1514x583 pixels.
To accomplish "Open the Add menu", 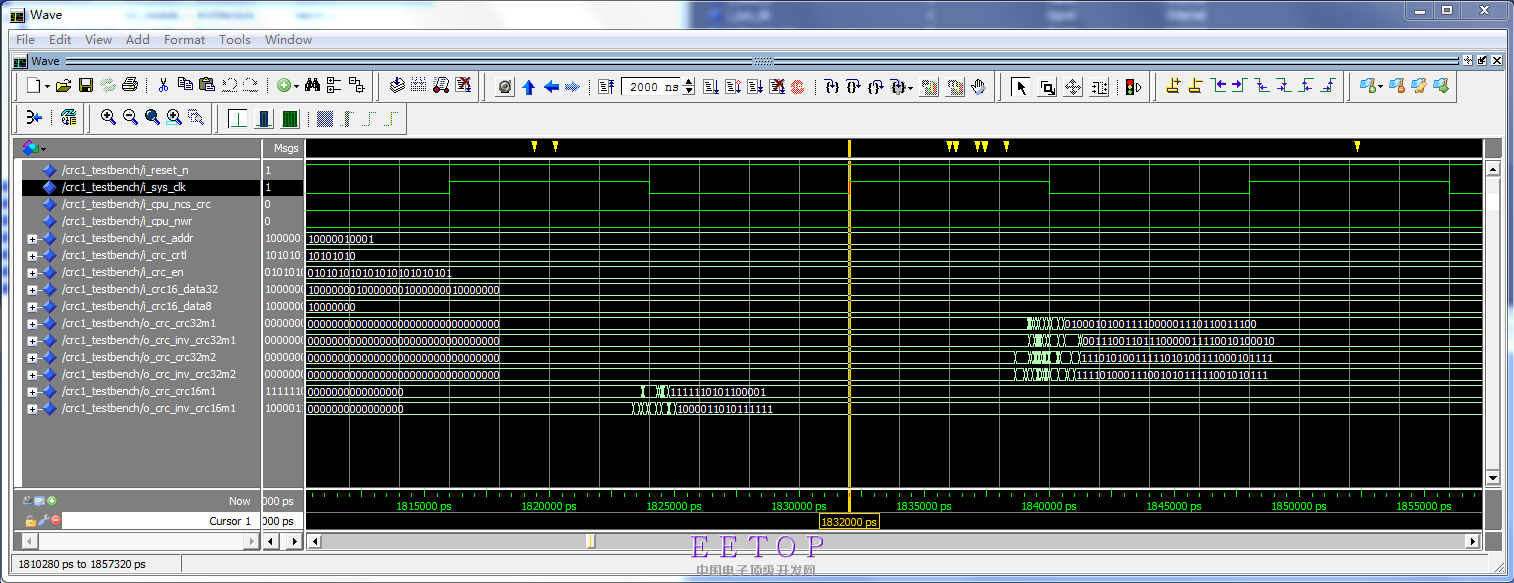I will [138, 40].
